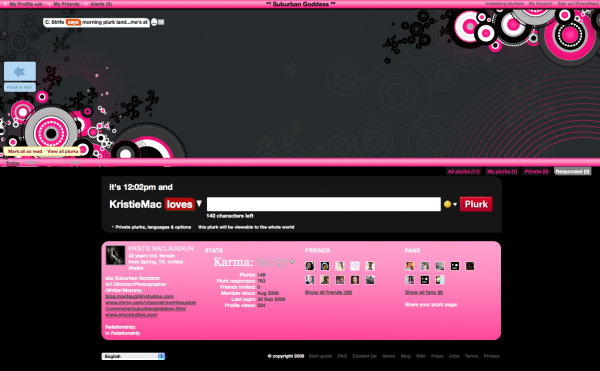This screenshot has width=600, height=371.
Task: Switch to the Responded tab
Action: (572, 171)
